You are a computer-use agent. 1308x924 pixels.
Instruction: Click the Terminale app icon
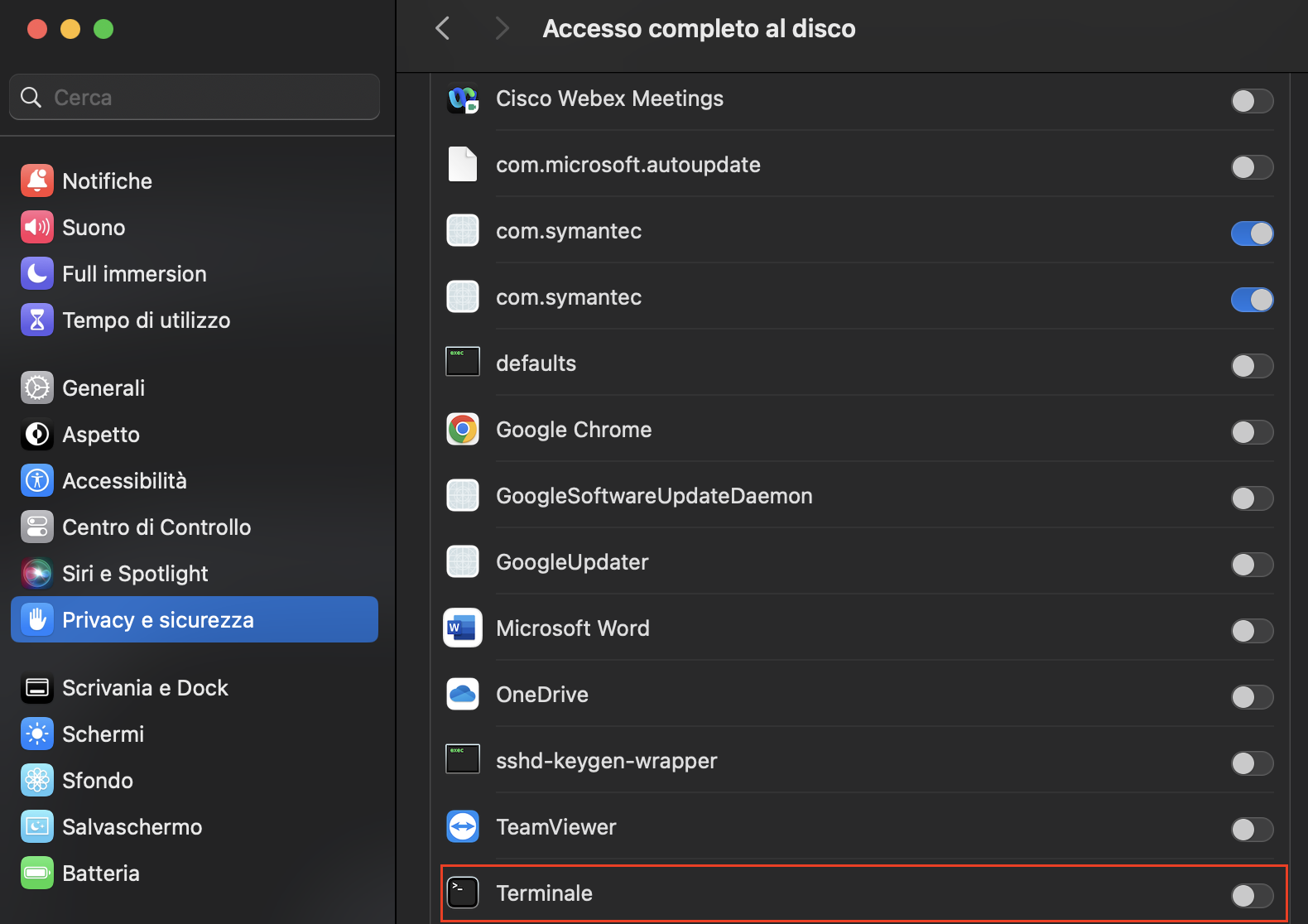[x=463, y=893]
